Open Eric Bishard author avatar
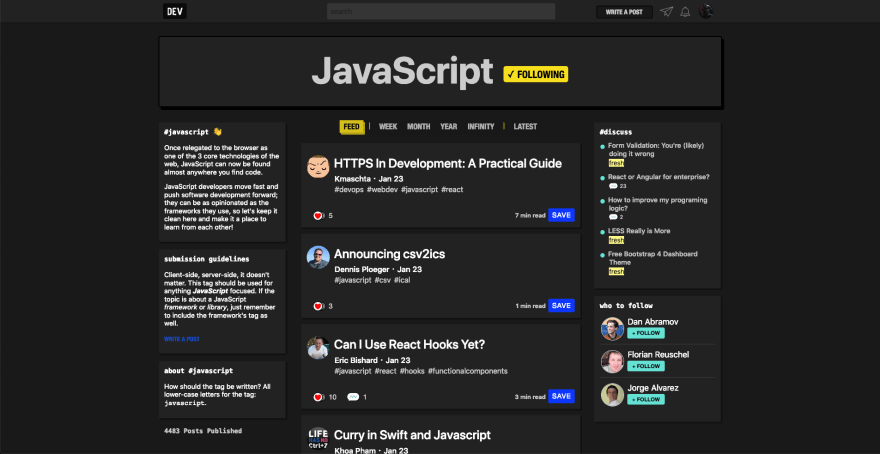880x454 pixels. 318,347
